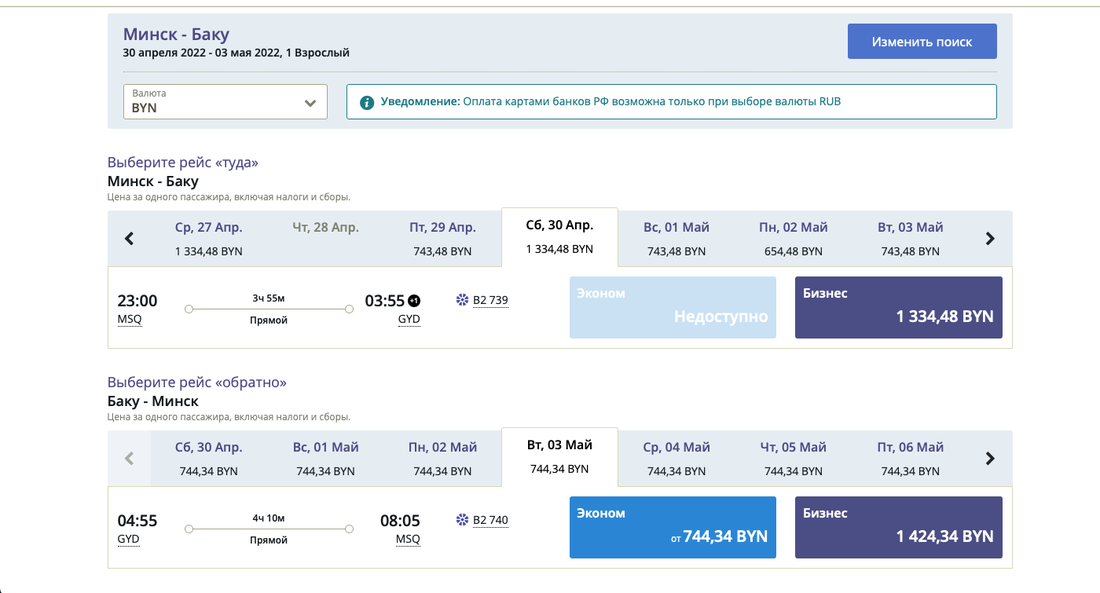
Task: Click the Belavia logo next to B2 740
Action: tap(462, 520)
